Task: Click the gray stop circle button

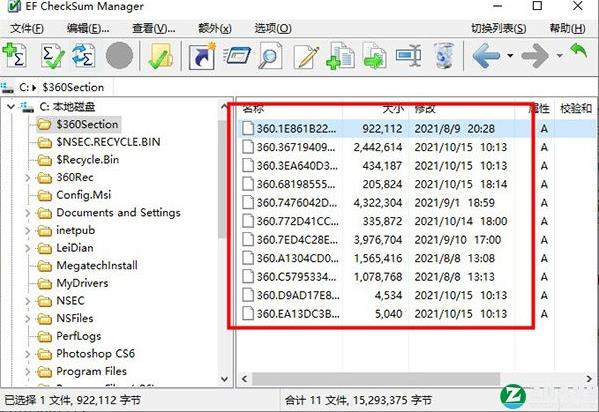Action: [x=119, y=56]
